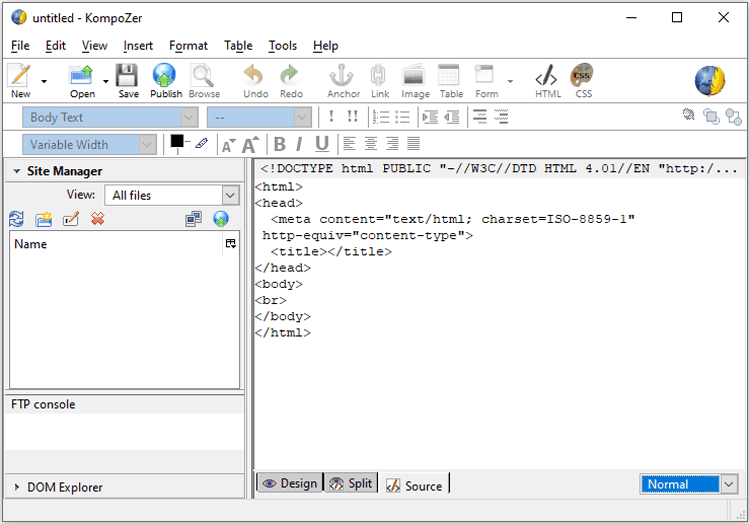Decrease font size with smaller A

click(x=228, y=145)
